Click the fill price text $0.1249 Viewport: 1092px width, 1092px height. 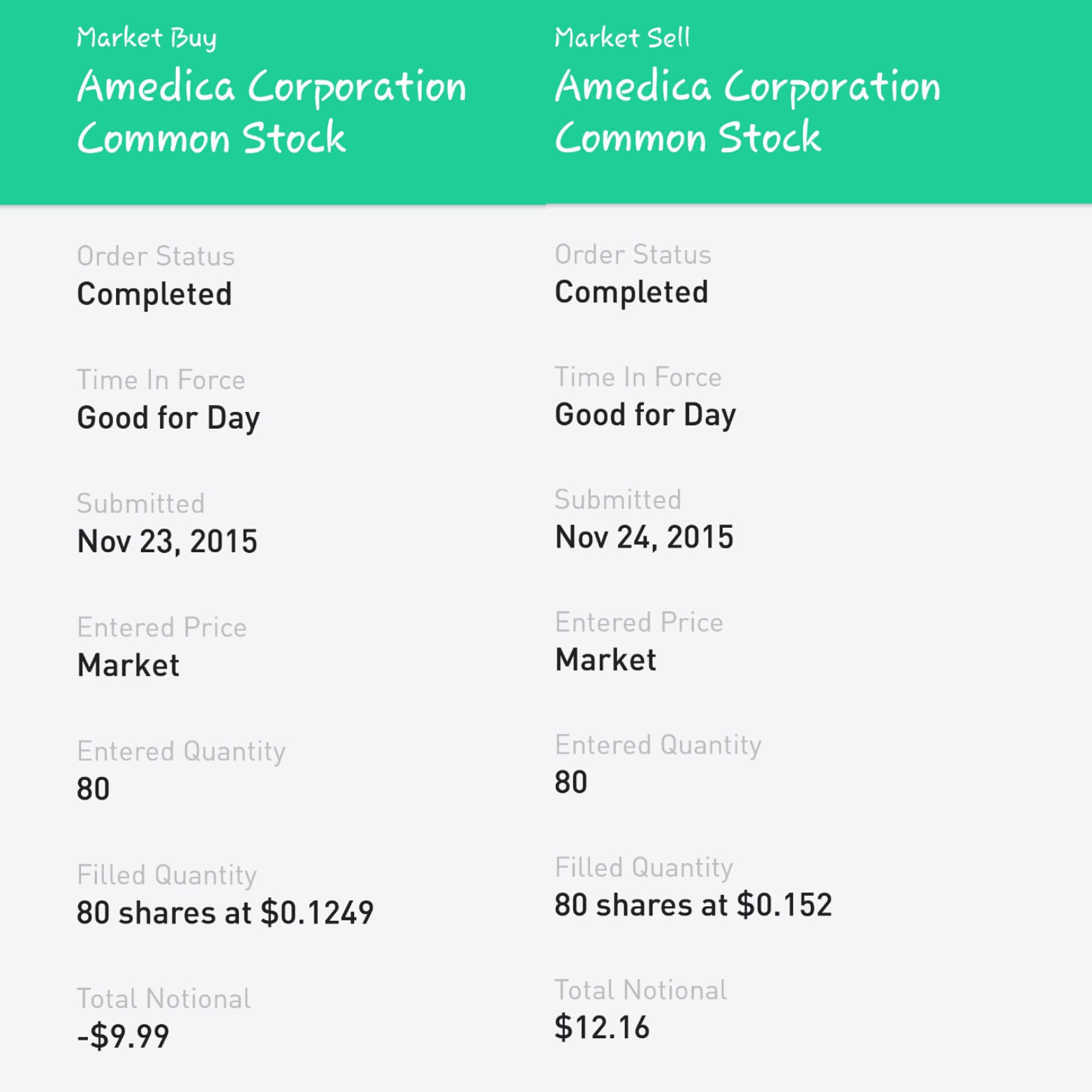[317, 913]
